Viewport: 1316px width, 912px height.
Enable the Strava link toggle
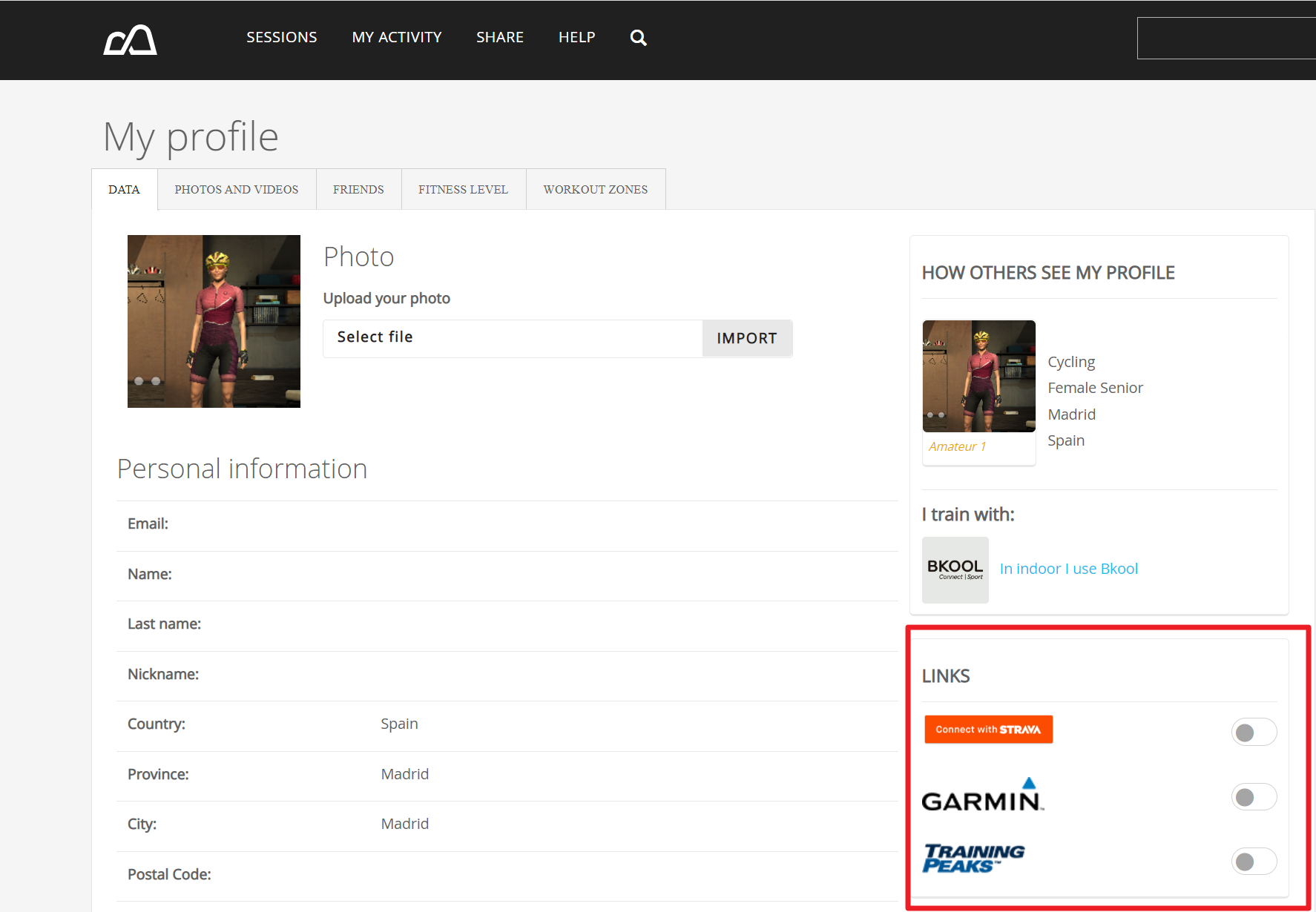click(1253, 733)
